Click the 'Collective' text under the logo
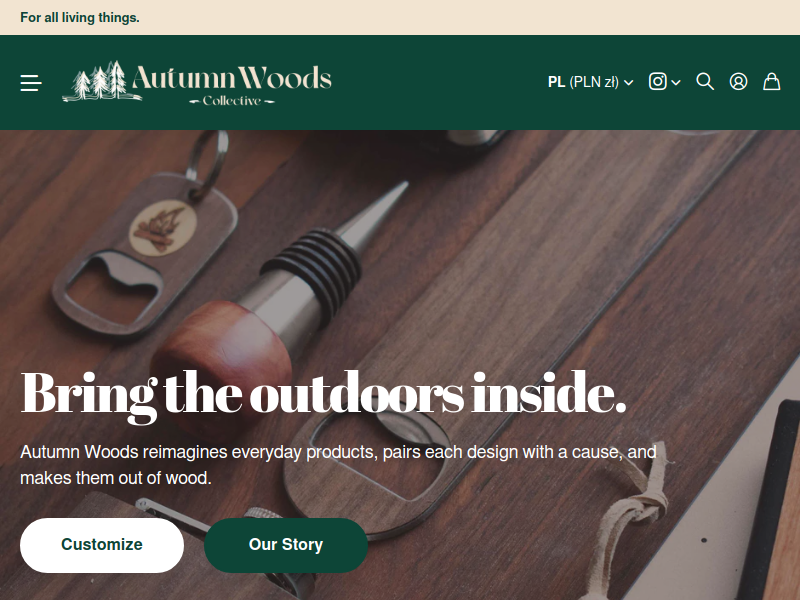 point(232,101)
